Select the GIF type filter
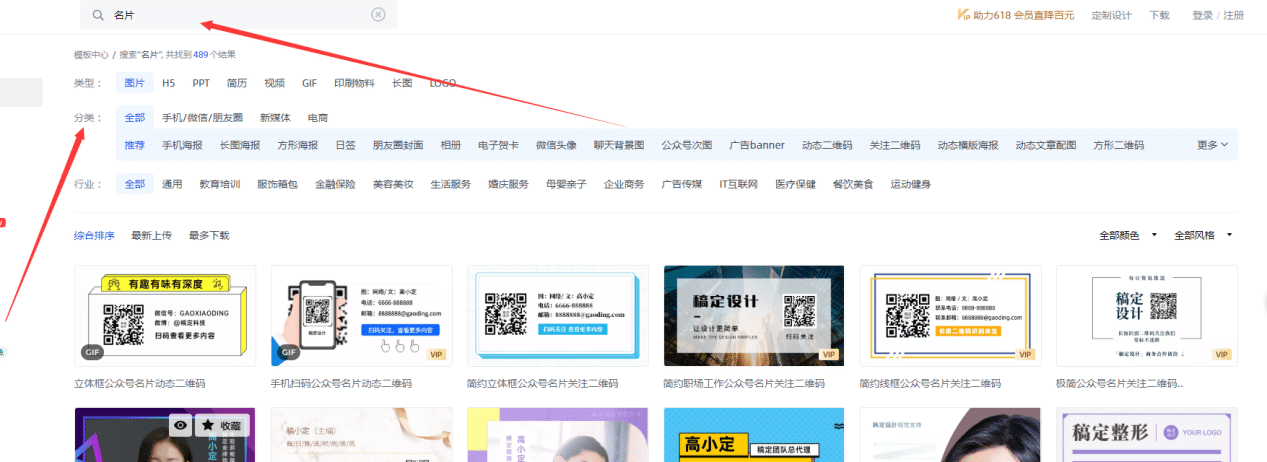The width and height of the screenshot is (1267, 462). point(310,83)
